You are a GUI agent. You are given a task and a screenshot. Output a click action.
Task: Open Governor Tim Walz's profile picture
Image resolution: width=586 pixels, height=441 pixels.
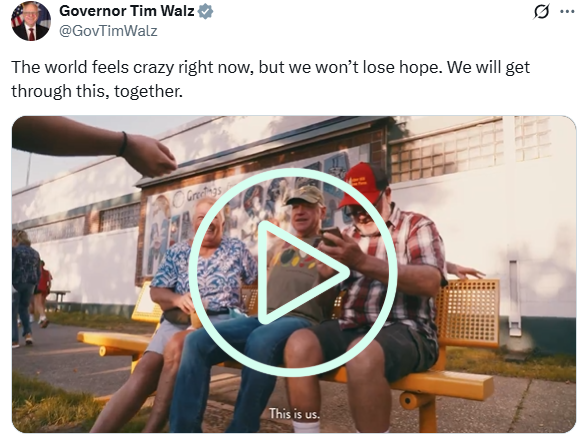coord(30,21)
